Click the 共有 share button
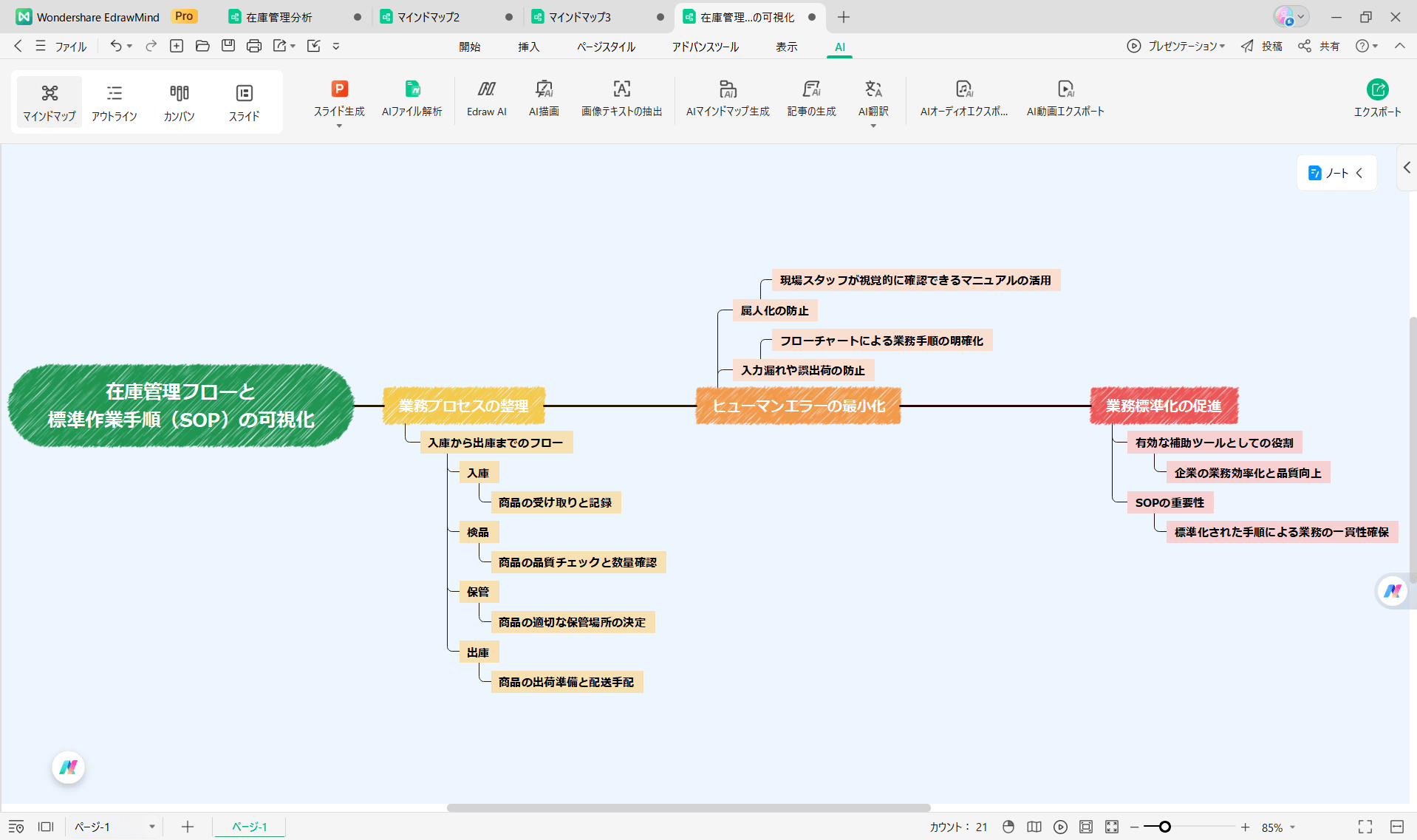Viewport: 1417px width, 840px height. [1319, 47]
